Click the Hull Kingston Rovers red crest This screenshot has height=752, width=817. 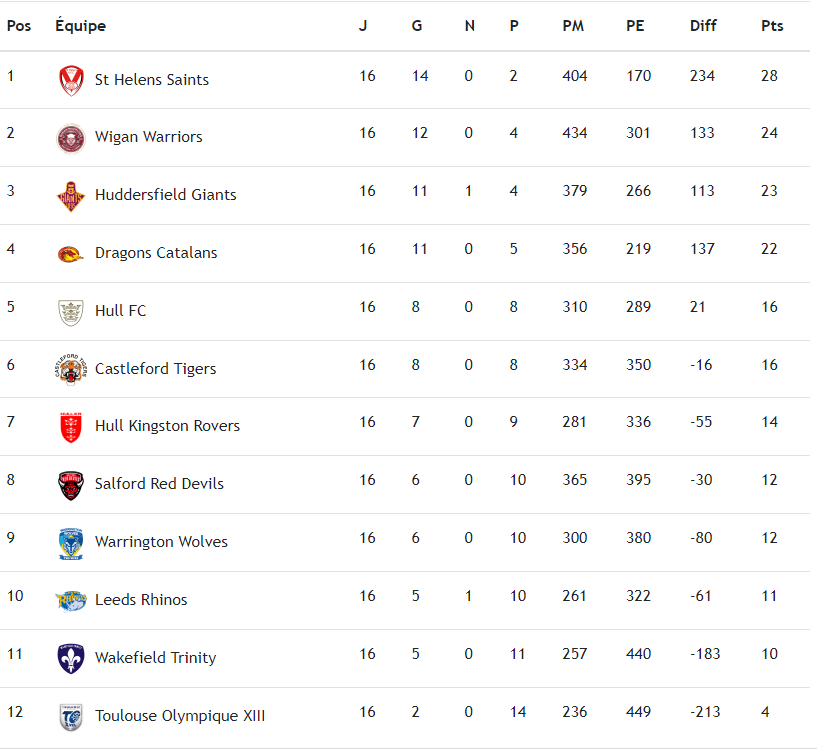coord(71,427)
